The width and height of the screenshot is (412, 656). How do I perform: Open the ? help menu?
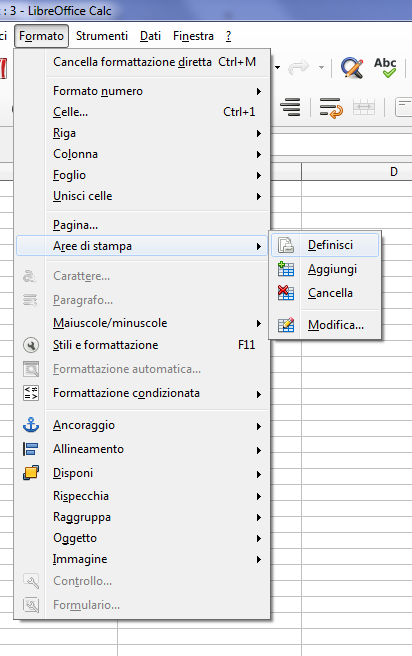(228, 36)
